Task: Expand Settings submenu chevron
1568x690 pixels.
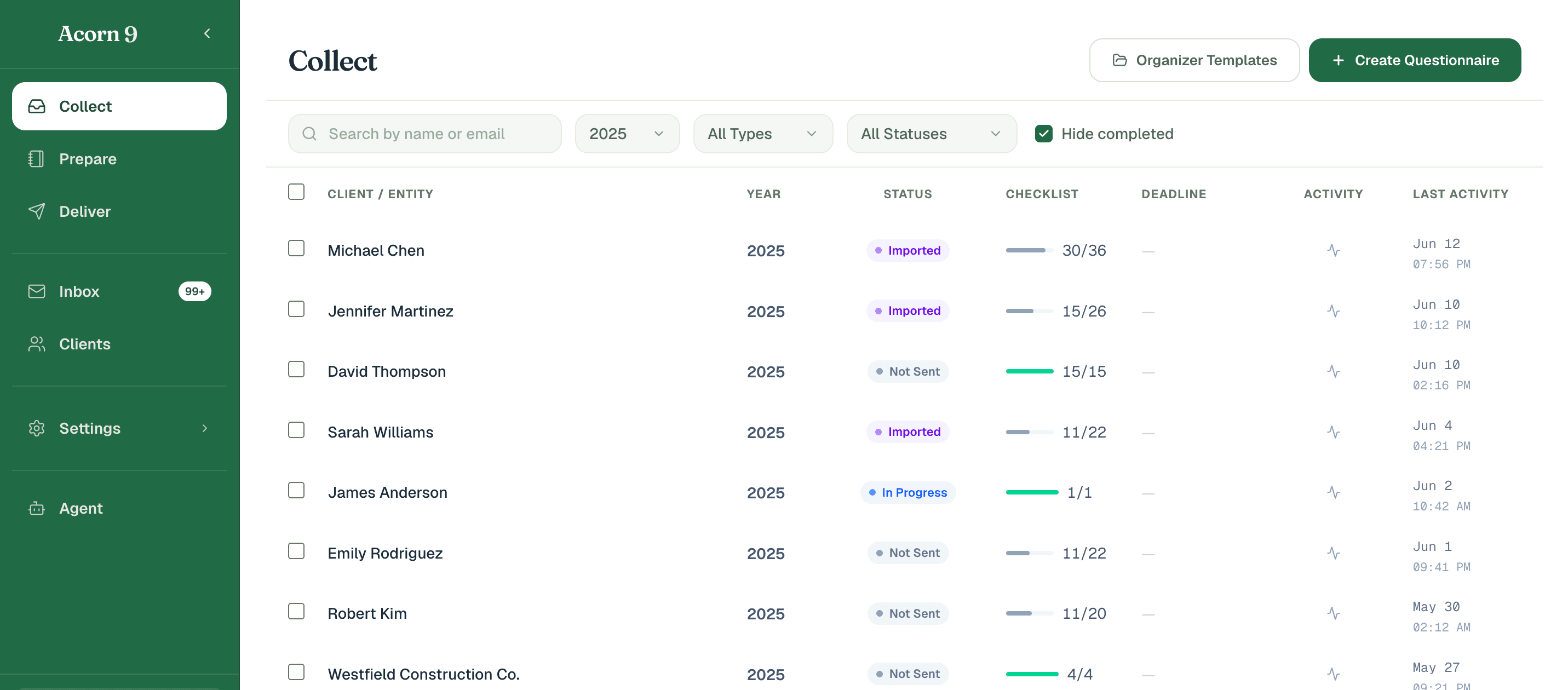Action: (x=205, y=428)
